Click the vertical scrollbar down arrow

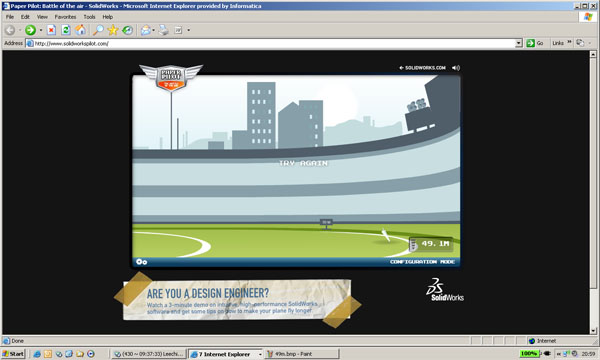point(593,331)
